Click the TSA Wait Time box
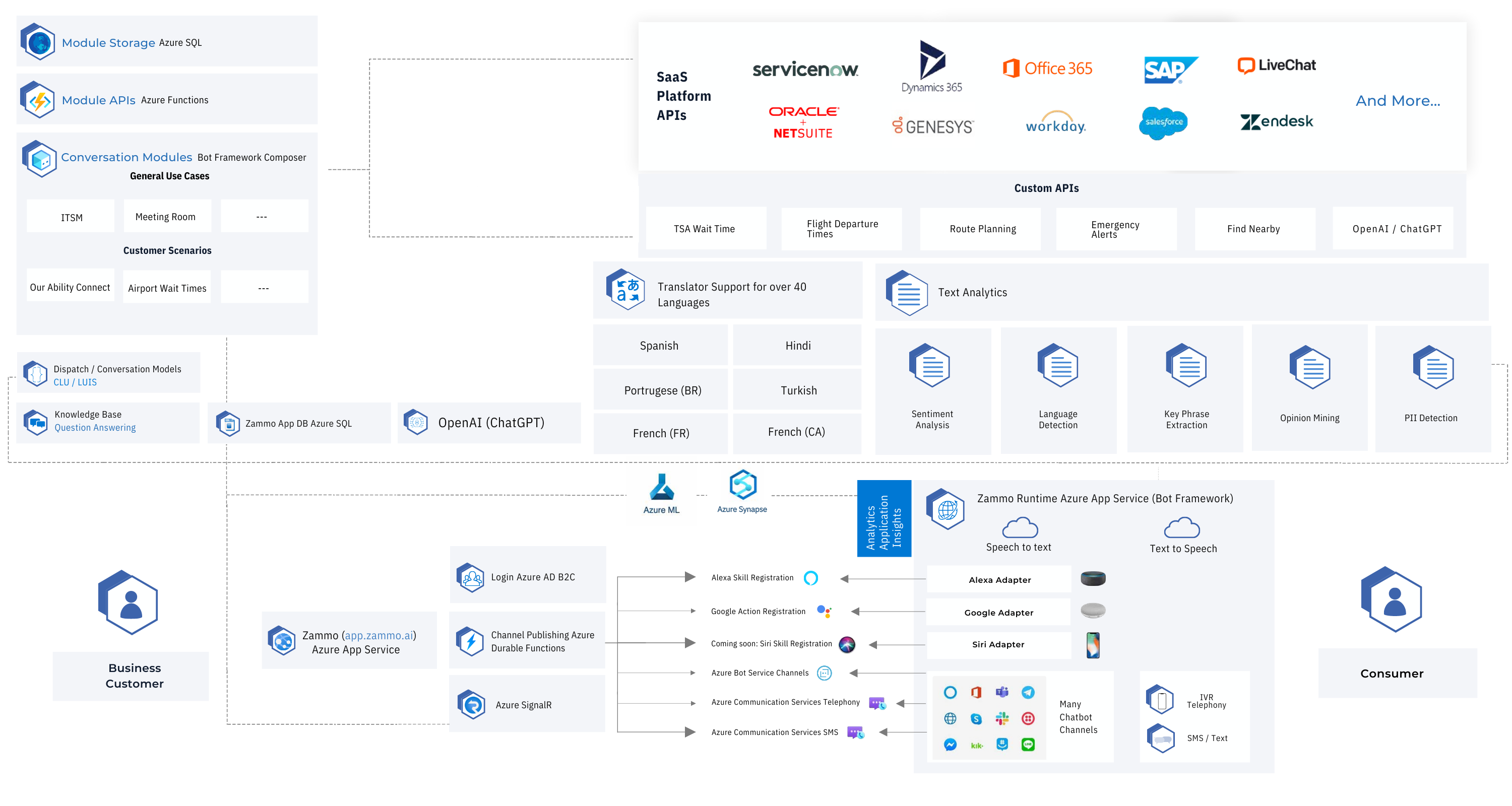1512x806 pixels. (x=705, y=229)
